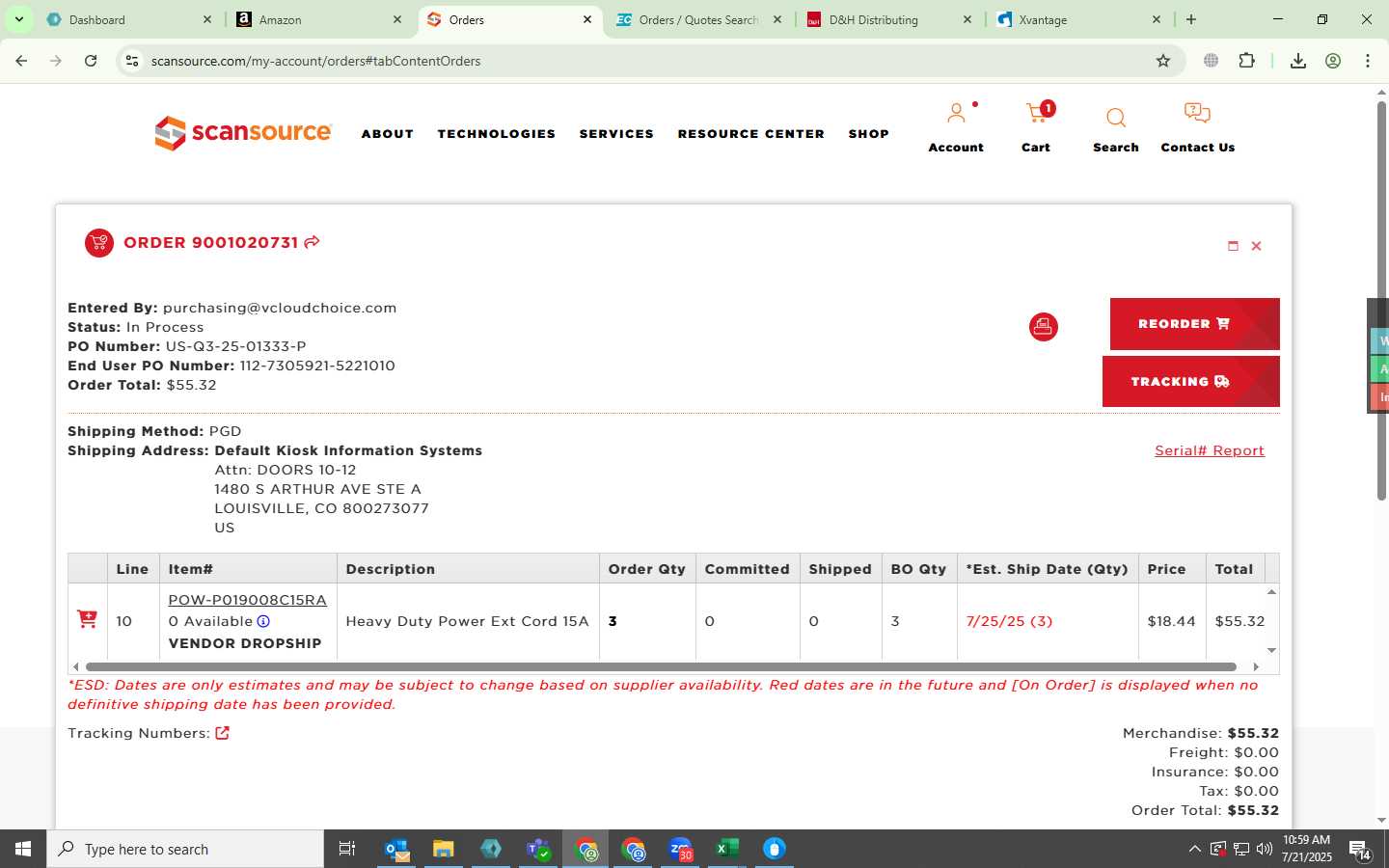Close the order details panel
Image resolution: width=1389 pixels, height=868 pixels.
(1256, 246)
